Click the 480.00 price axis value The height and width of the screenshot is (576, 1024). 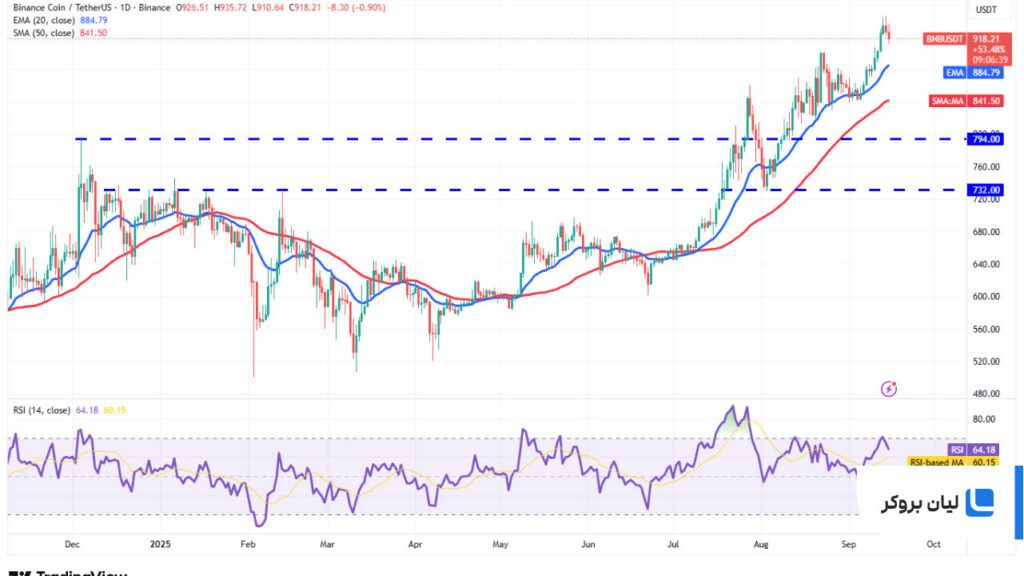pos(986,394)
